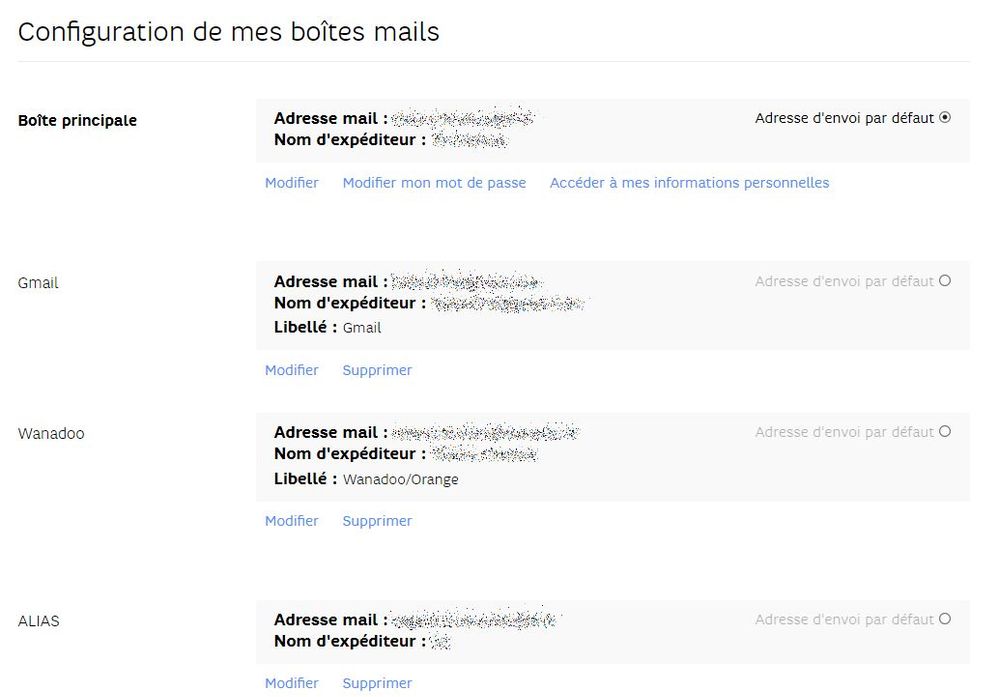
Task: Click the 'Boîte principale' section label
Action: pyautogui.click(x=78, y=121)
